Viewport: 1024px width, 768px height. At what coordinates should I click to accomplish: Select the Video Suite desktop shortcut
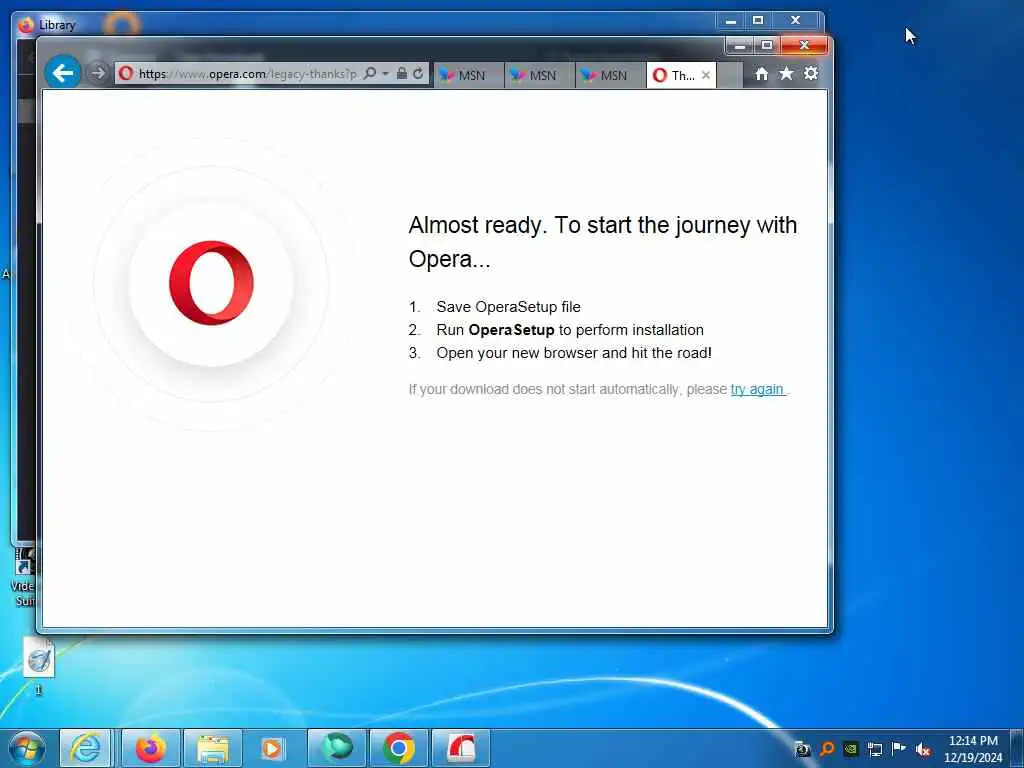[25, 578]
